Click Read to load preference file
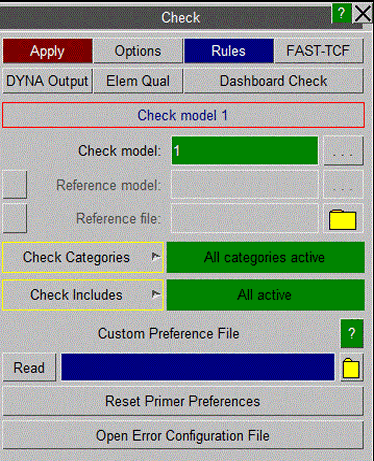 tap(29, 368)
